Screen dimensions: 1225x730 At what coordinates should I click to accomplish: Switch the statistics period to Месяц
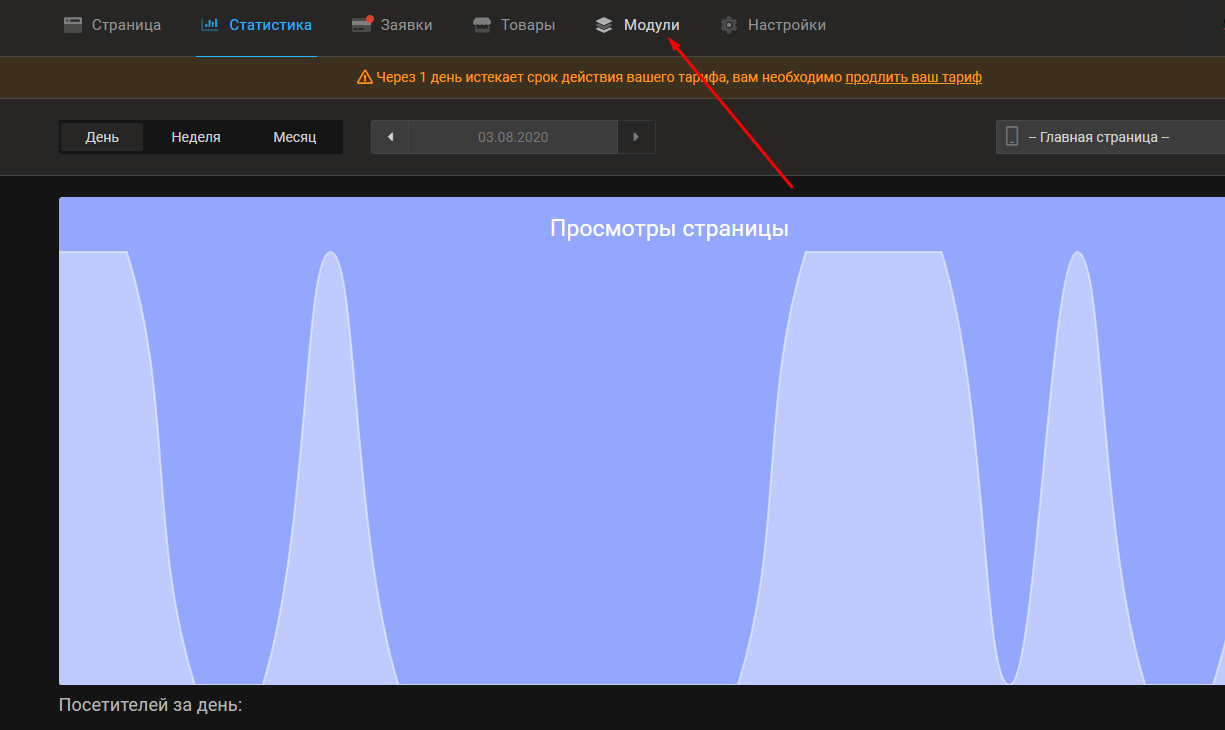coord(295,137)
